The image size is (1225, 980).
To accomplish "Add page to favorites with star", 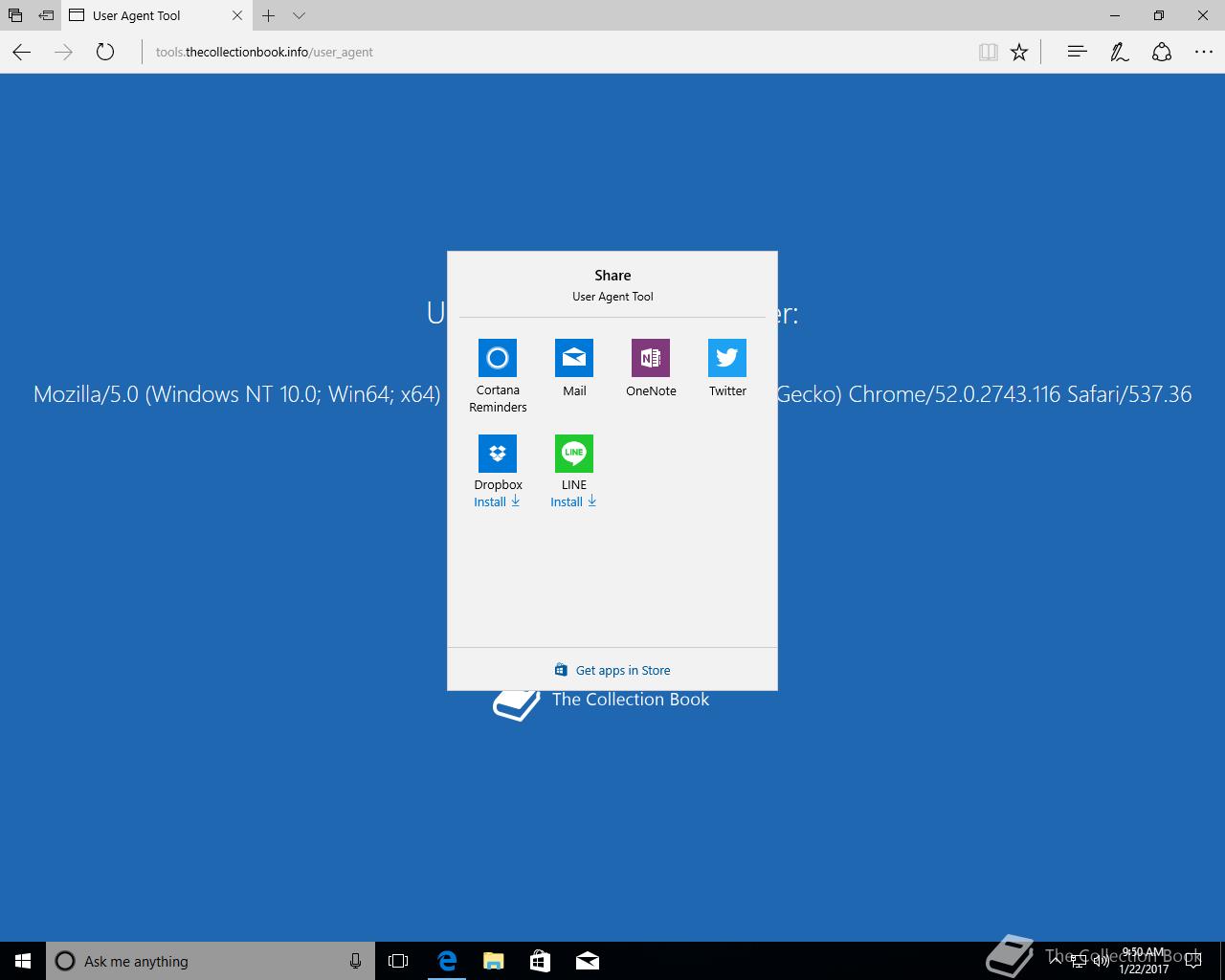I will (1019, 52).
